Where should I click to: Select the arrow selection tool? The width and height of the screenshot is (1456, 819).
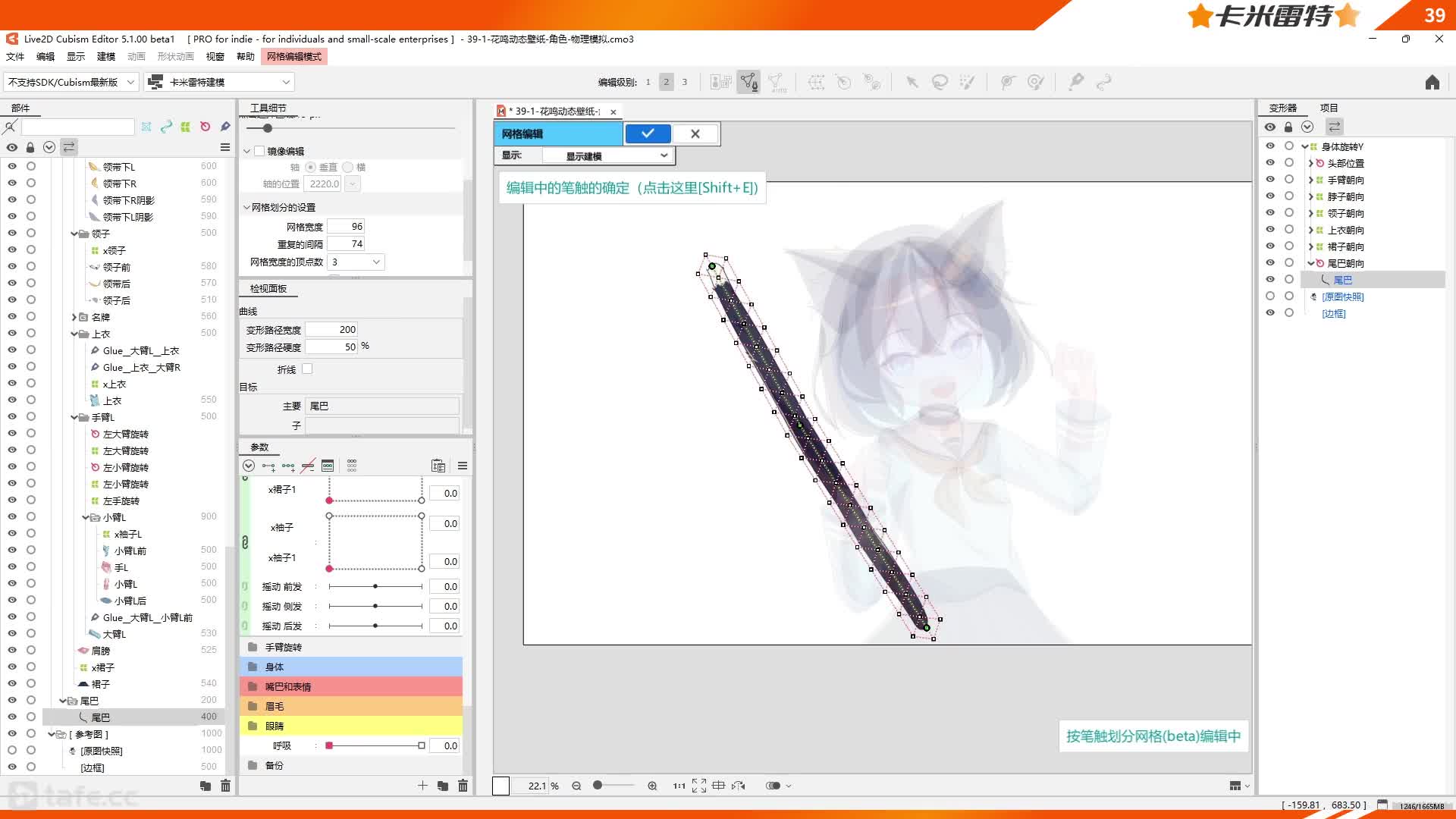pos(912,82)
